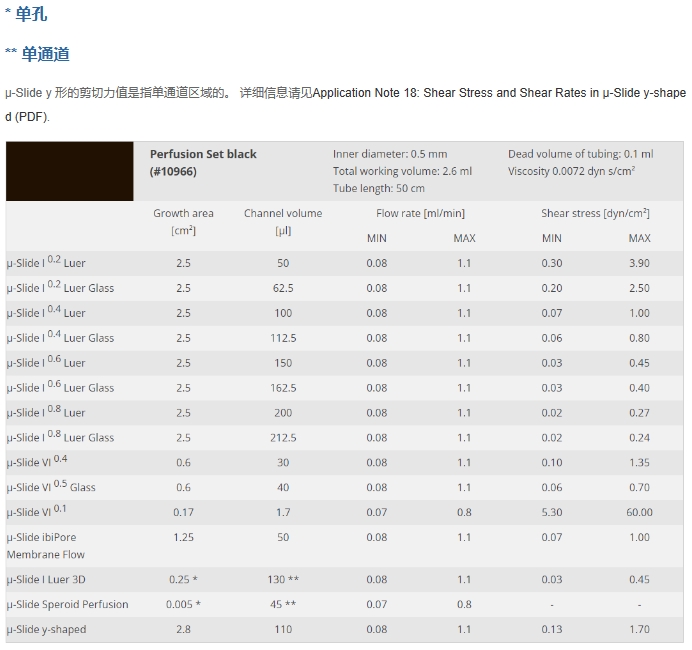Click the black Perfusion Set color swatch
The height and width of the screenshot is (650, 692).
70,171
